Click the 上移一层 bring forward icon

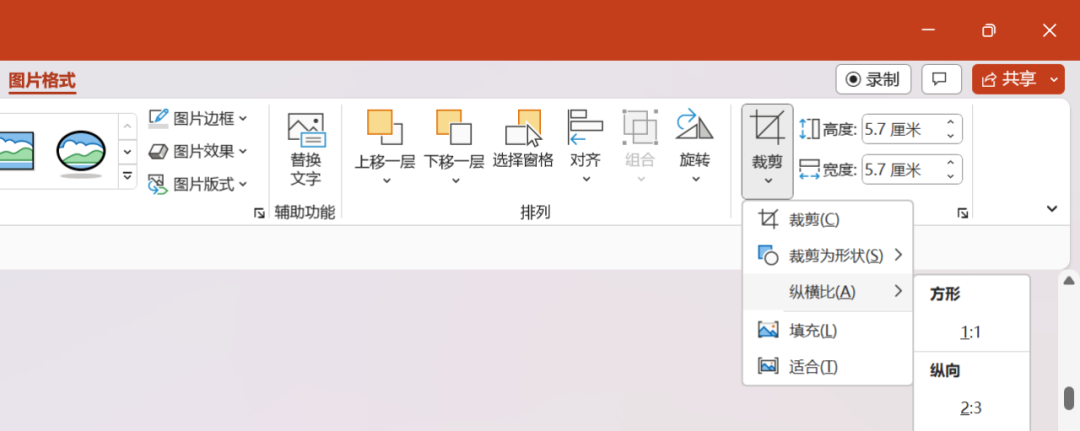384,127
